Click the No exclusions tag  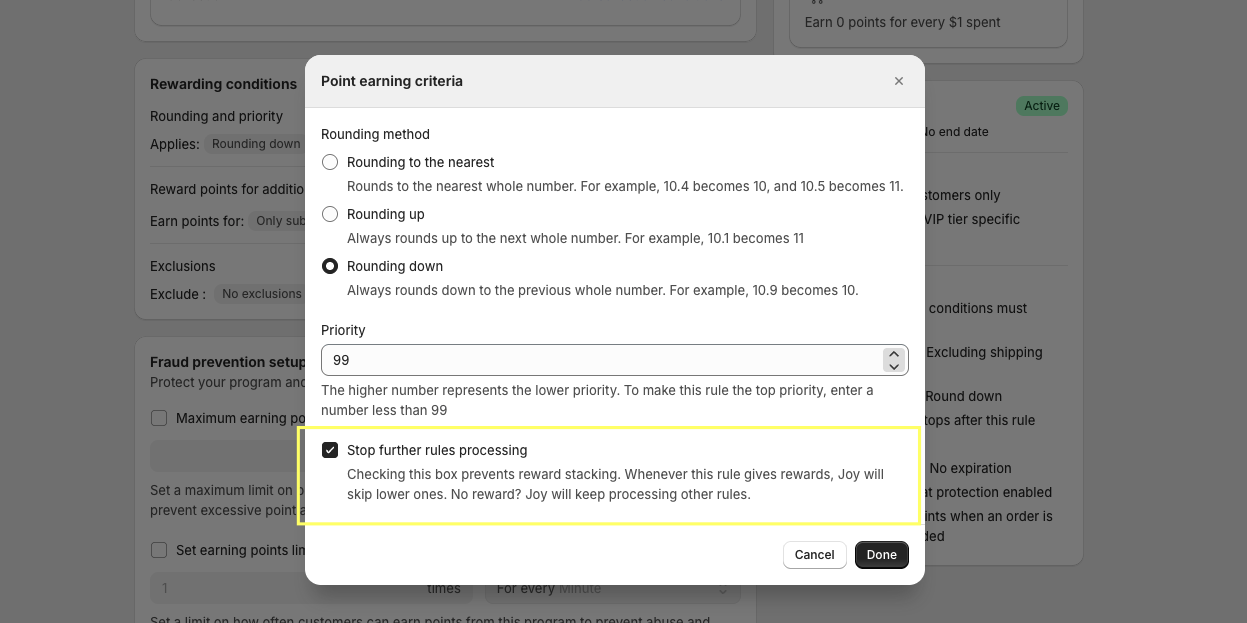coord(261,294)
